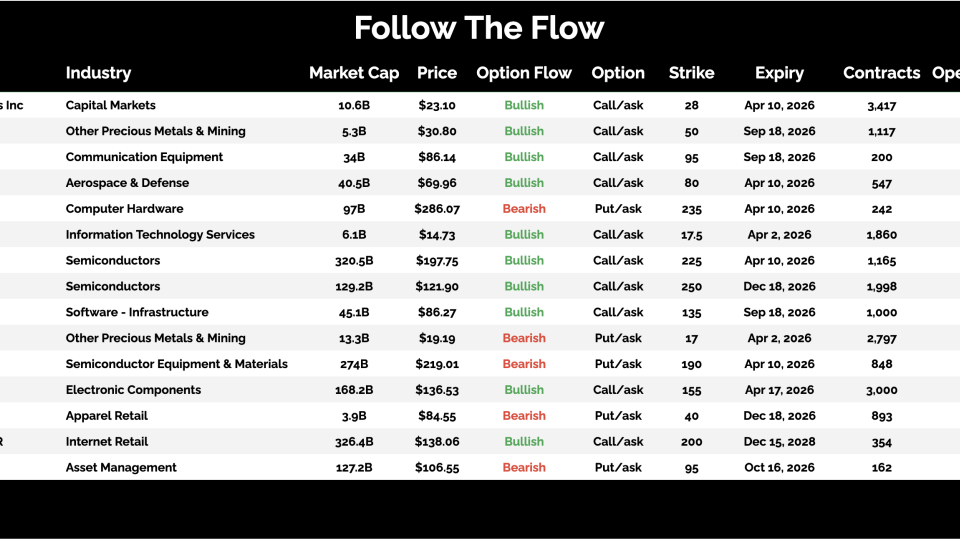Click the Expiry column header
The width and height of the screenshot is (960, 540).
click(779, 73)
